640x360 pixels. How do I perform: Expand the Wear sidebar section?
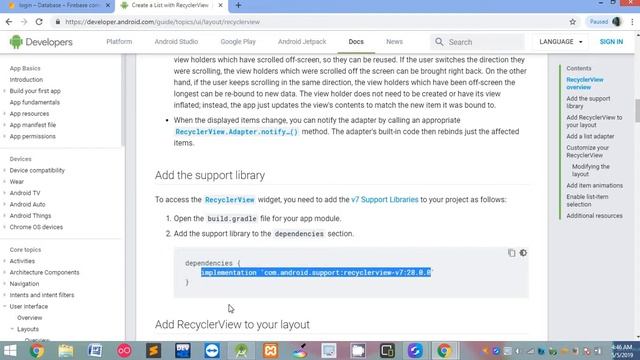click(4, 182)
